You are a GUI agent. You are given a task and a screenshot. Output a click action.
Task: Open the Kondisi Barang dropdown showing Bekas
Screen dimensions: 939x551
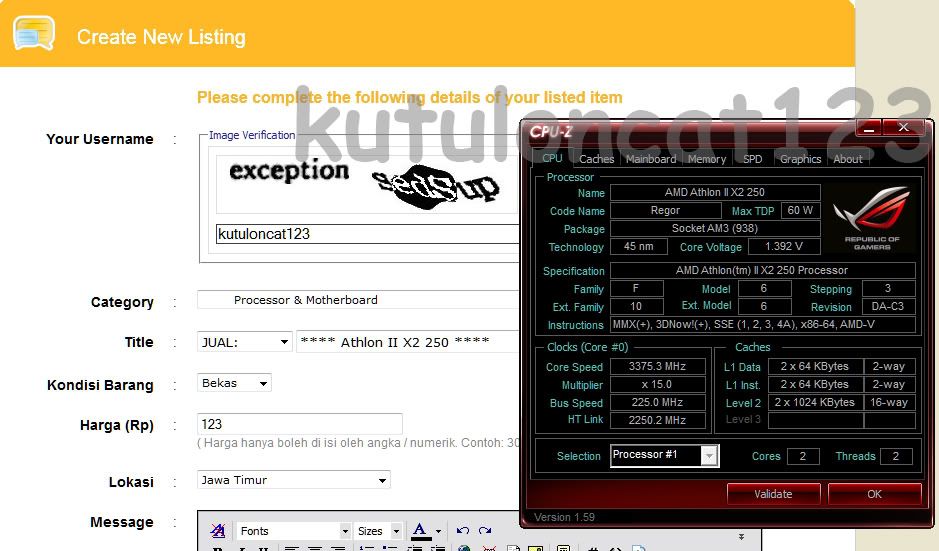click(x=234, y=383)
